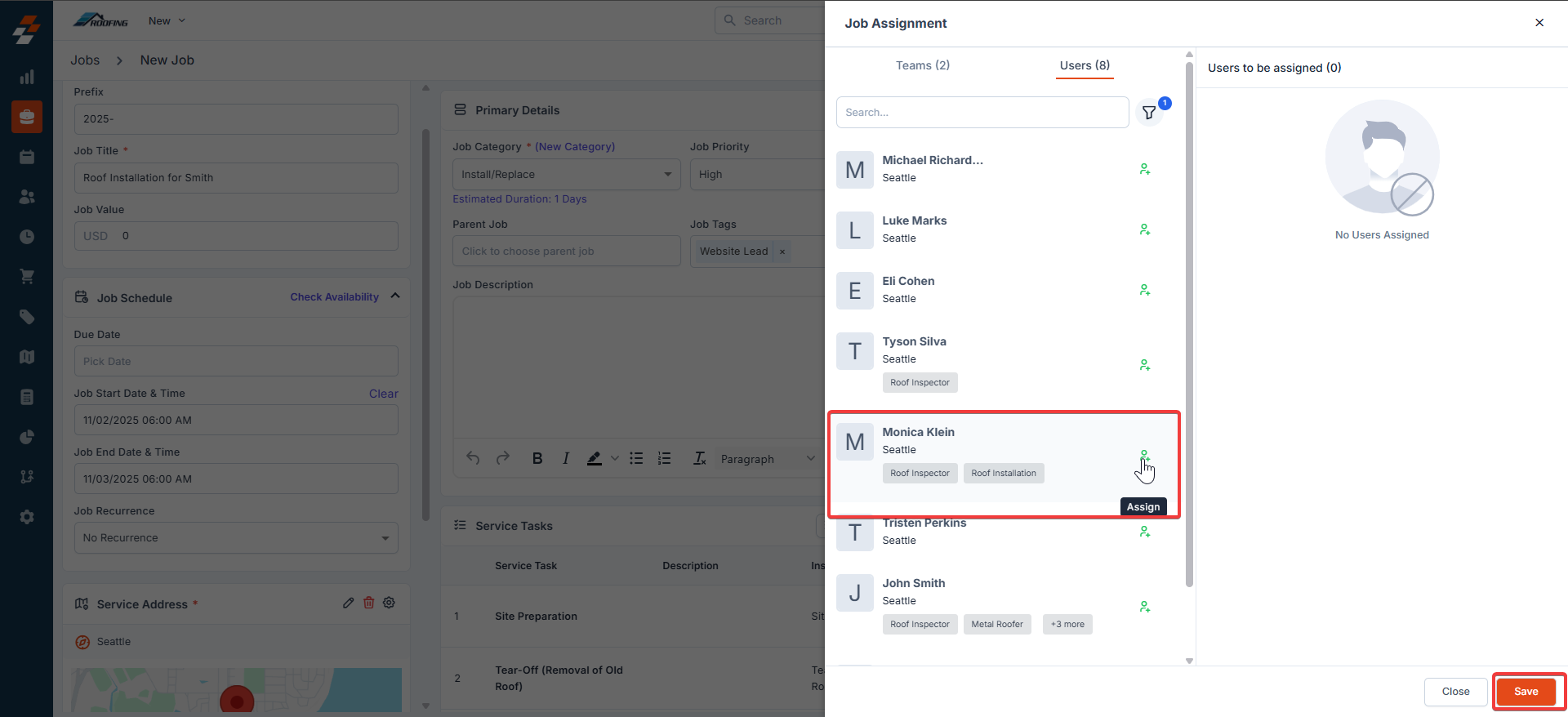
Task: Open the shopping cart sidebar icon
Action: pyautogui.click(x=27, y=277)
